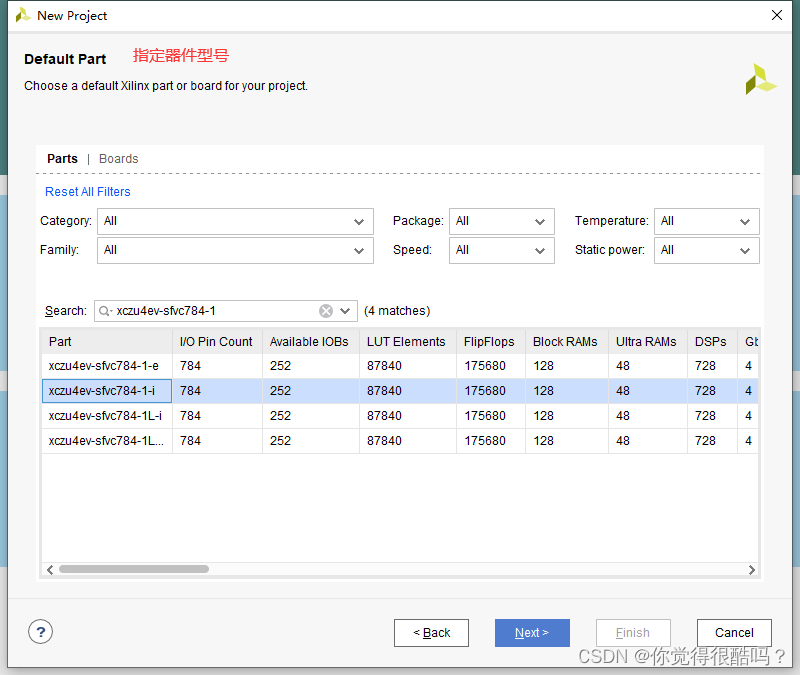
Task: Sort by LUT Elements header
Action: 408,341
